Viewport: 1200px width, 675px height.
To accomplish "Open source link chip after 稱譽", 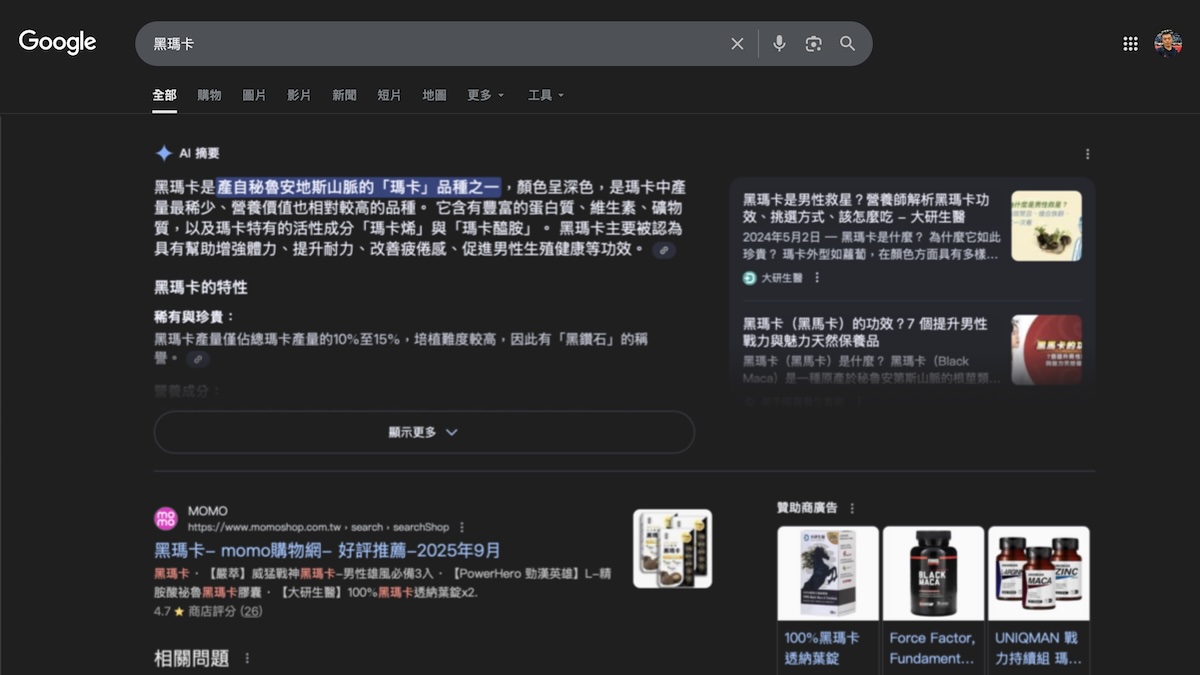I will tap(197, 359).
